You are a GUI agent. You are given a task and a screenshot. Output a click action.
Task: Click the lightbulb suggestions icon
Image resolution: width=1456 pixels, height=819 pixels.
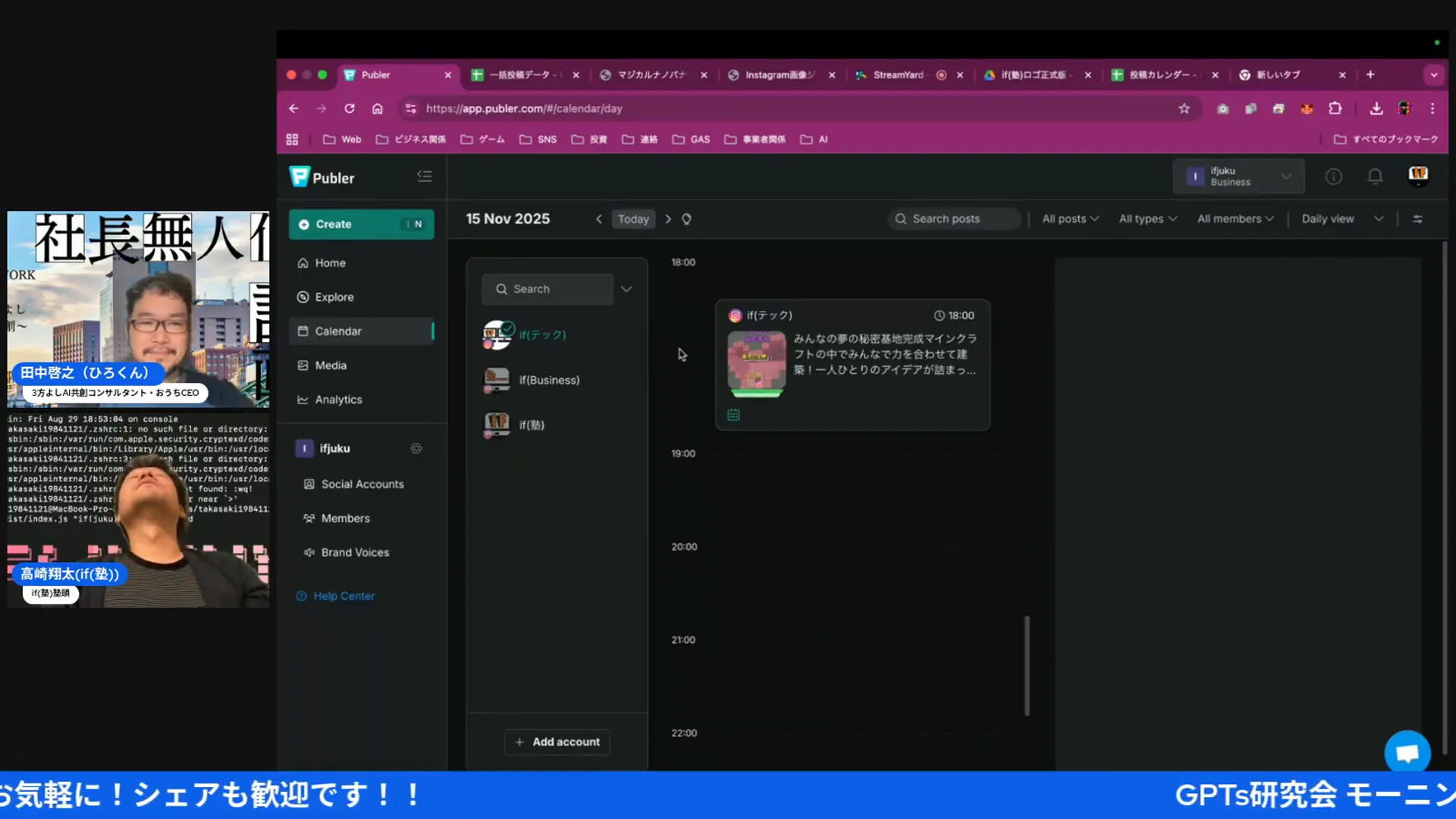click(x=686, y=219)
